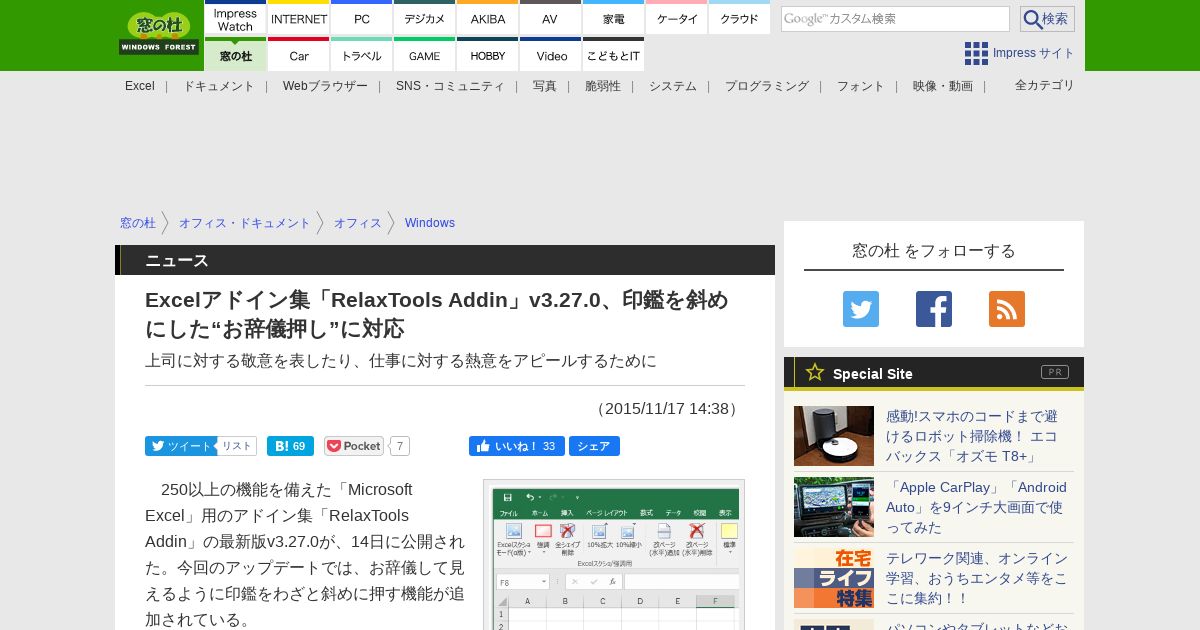Open the ドキュメント category
This screenshot has width=1200, height=630.
click(218, 86)
